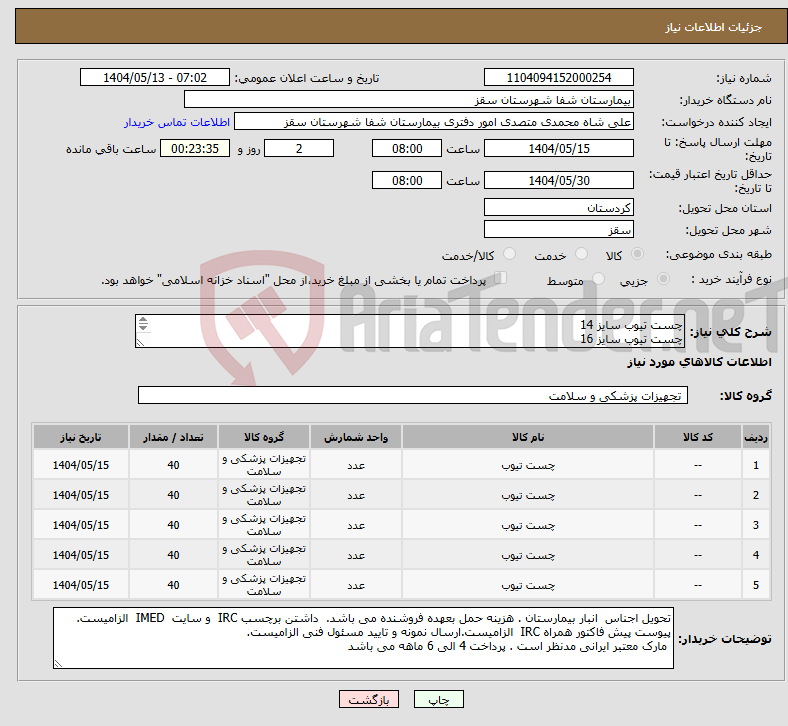Select the کالا/خدمت radio button
The width and height of the screenshot is (788, 726).
point(510,254)
